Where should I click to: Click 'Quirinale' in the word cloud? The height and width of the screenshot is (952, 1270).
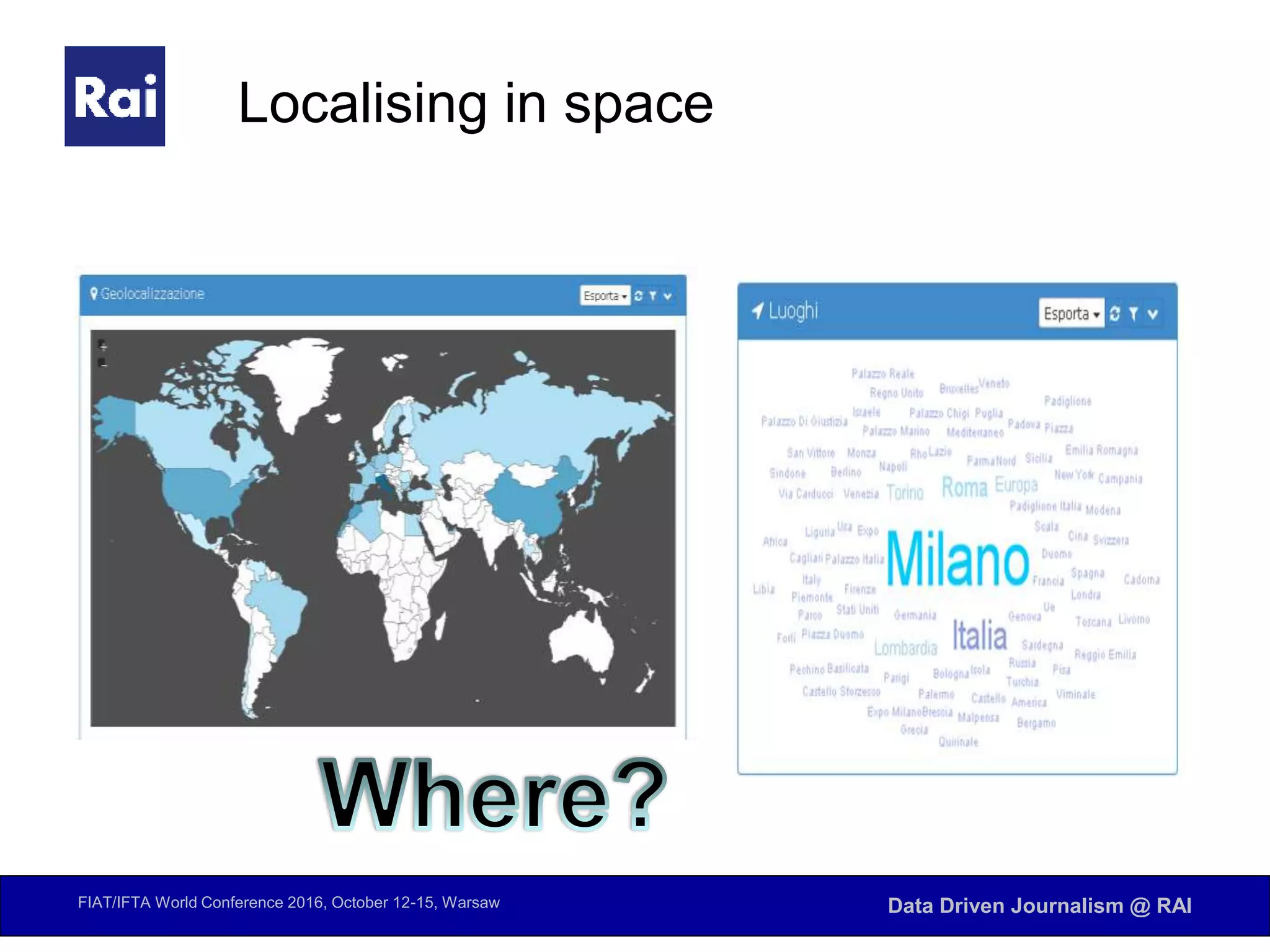click(958, 742)
